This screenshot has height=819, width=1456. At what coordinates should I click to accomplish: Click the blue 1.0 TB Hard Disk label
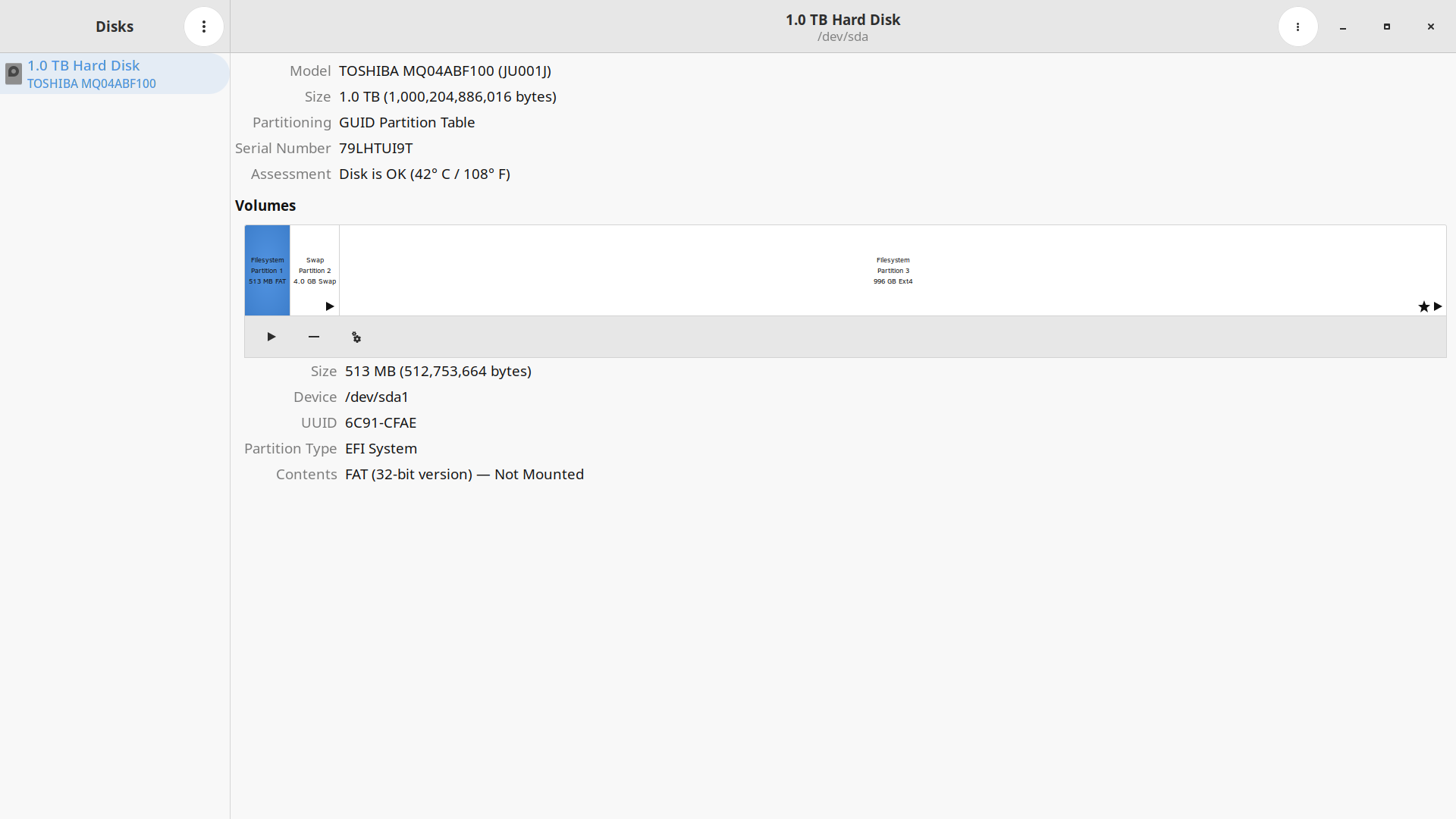coord(83,65)
